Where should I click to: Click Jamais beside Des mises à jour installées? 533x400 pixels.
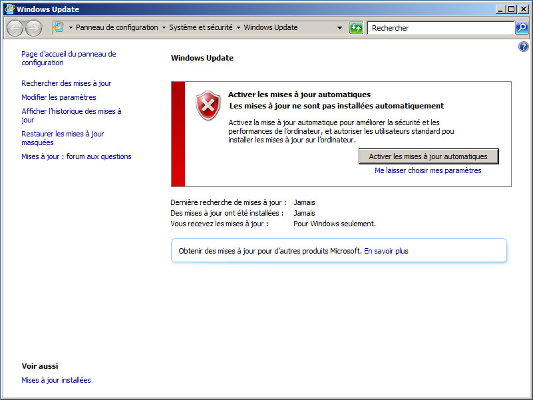[305, 213]
